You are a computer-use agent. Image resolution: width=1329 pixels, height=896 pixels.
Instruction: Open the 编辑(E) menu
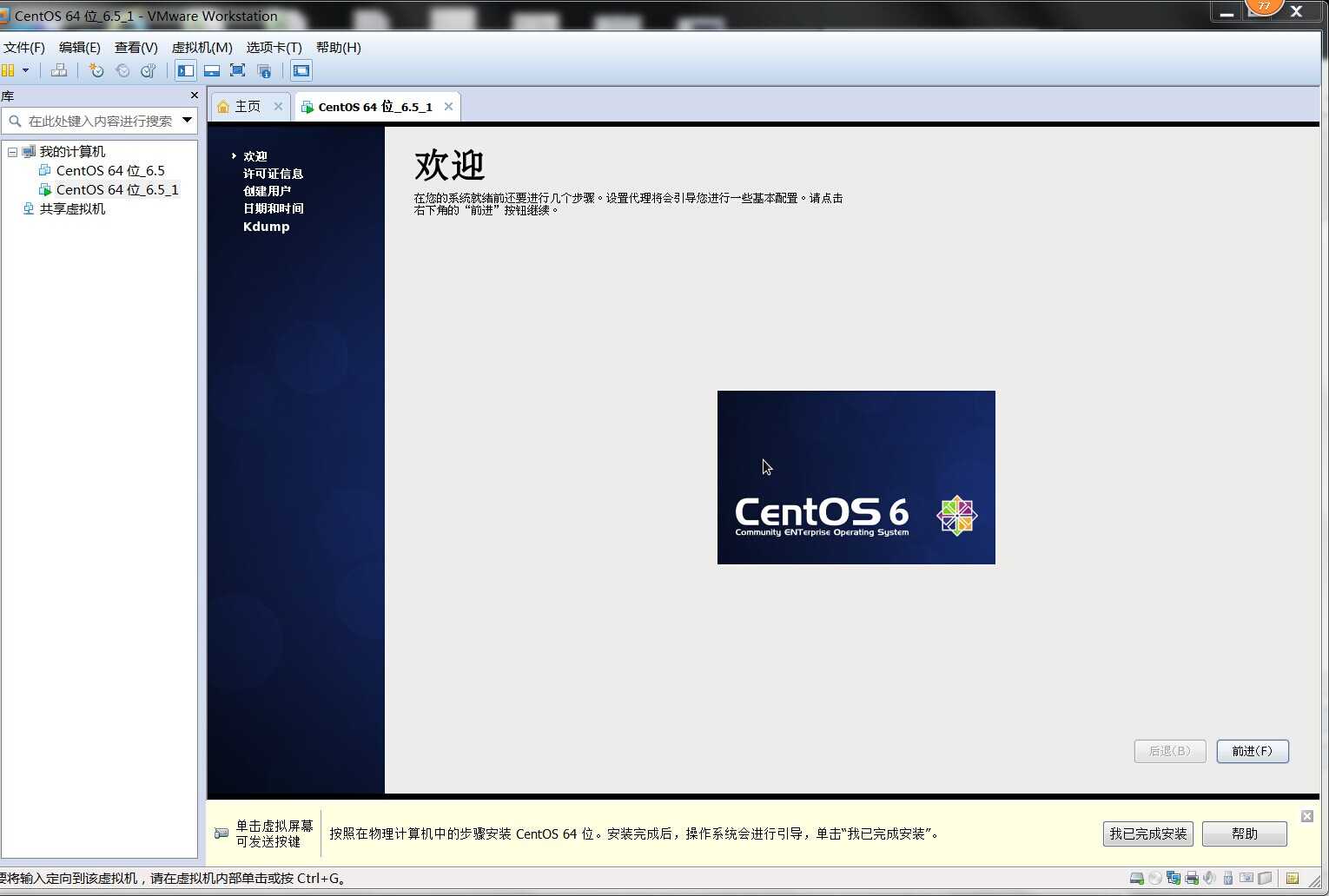click(80, 47)
